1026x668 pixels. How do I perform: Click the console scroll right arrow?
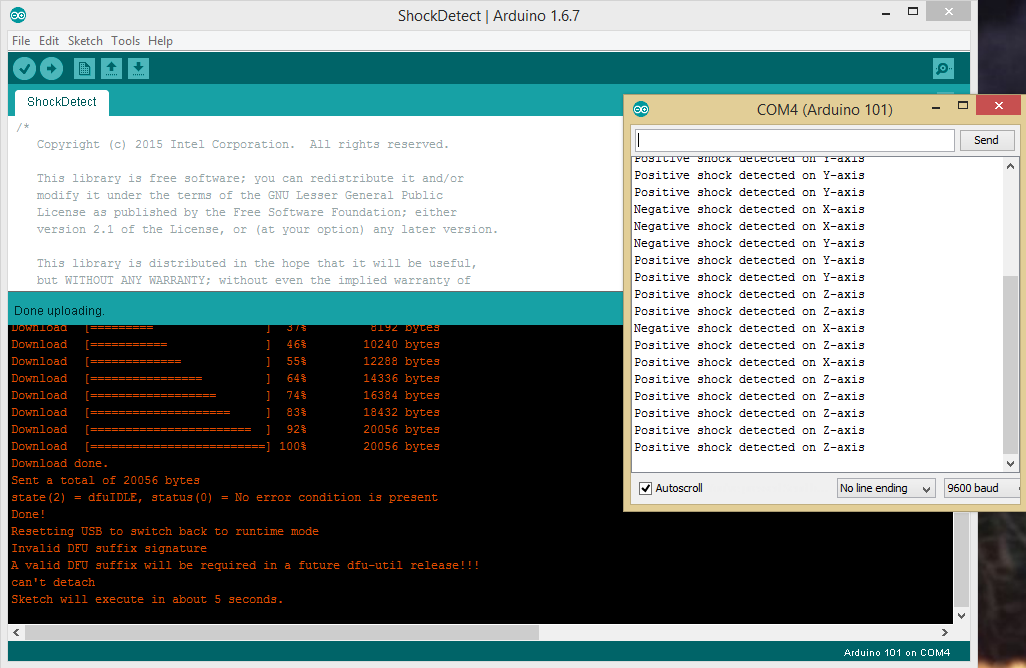944,633
